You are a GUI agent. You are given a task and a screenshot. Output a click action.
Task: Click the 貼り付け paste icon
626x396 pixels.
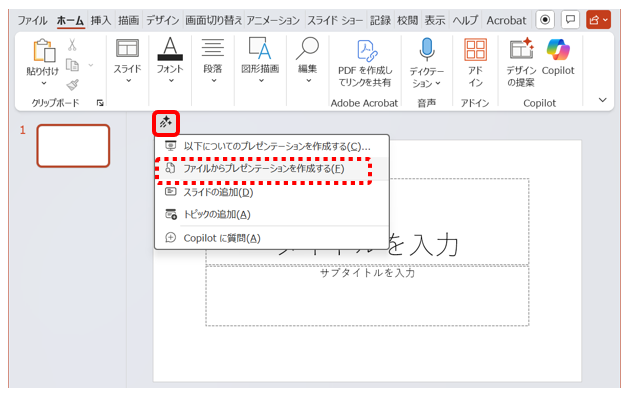44,51
